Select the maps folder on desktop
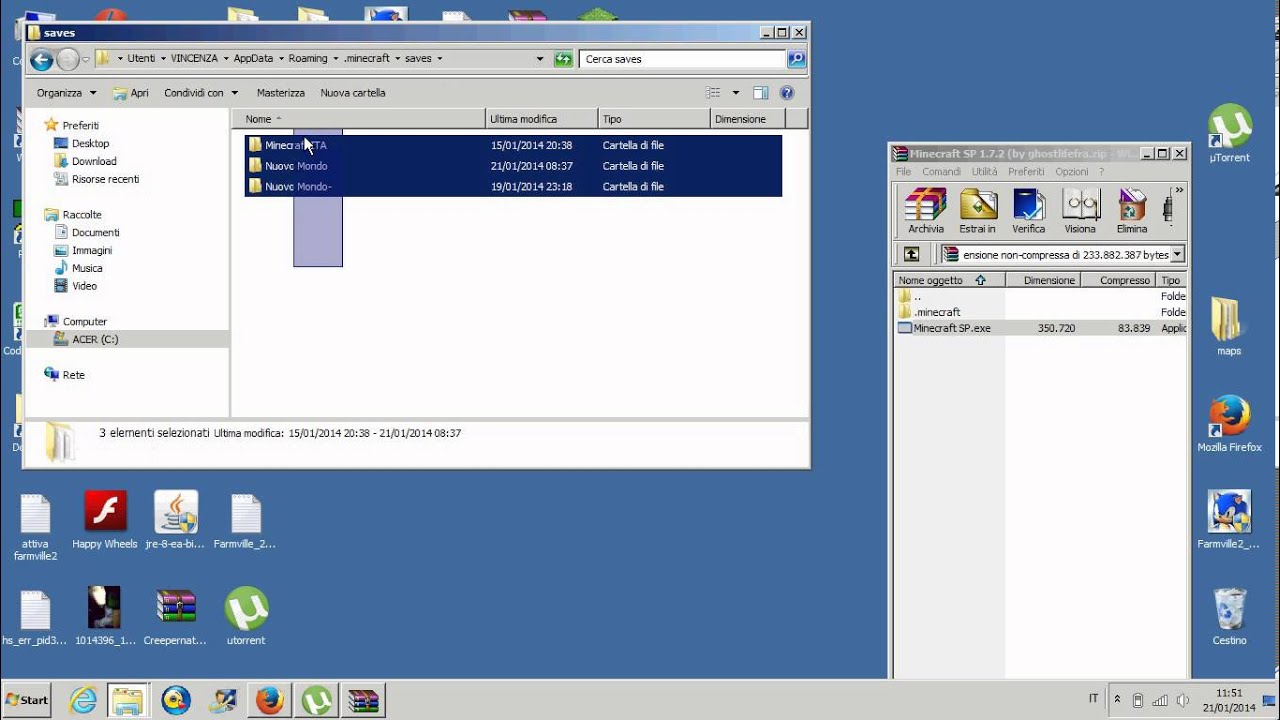The height and width of the screenshot is (720, 1280). [x=1229, y=327]
